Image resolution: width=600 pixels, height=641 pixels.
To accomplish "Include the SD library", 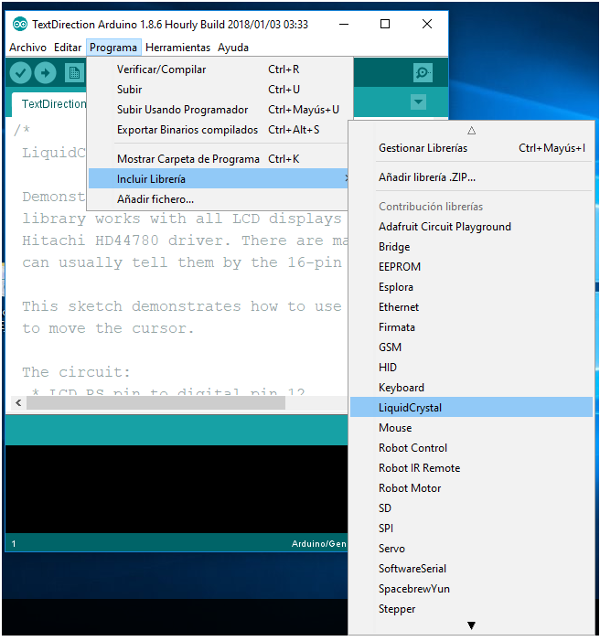I will (471, 508).
